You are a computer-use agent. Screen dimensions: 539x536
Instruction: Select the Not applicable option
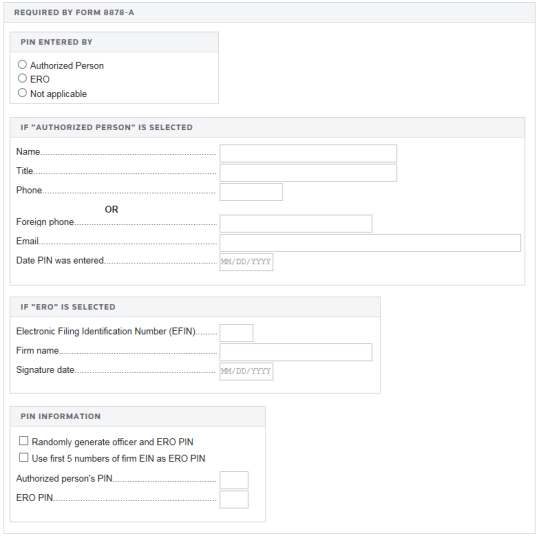[x=22, y=93]
